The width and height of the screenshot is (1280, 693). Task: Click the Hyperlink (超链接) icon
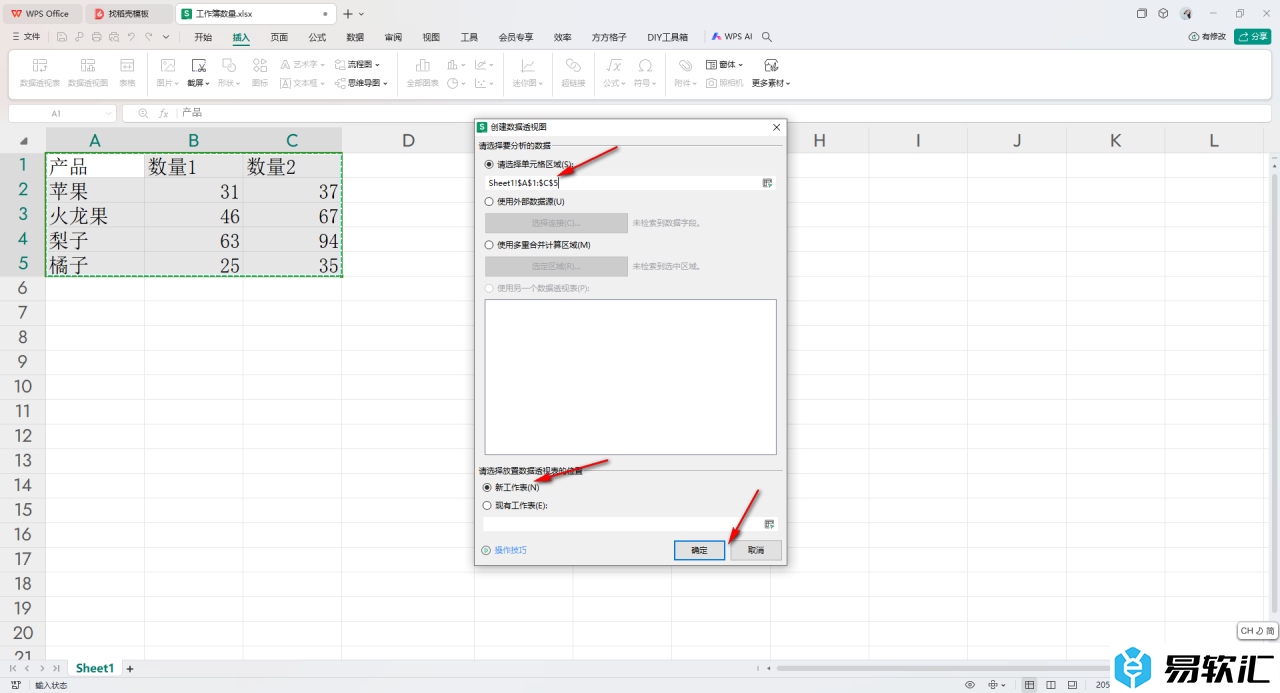pos(573,65)
